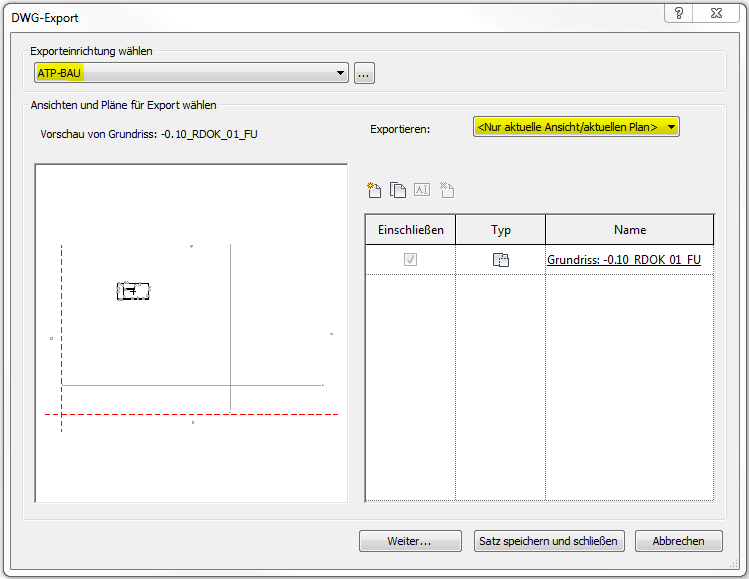Click the floor plan type icon in table
Image resolution: width=749 pixels, height=579 pixels.
pyautogui.click(x=501, y=260)
